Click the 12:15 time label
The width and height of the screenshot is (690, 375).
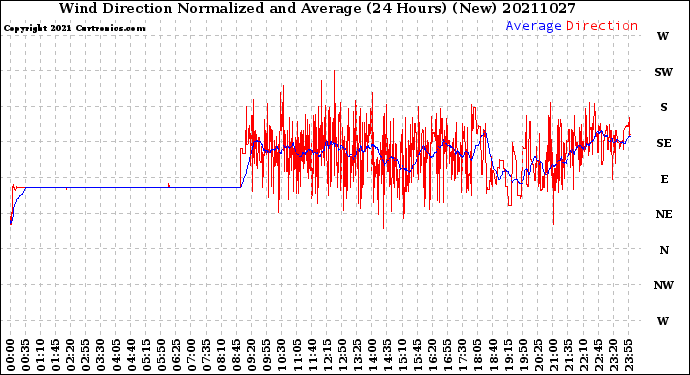pyautogui.click(x=327, y=355)
